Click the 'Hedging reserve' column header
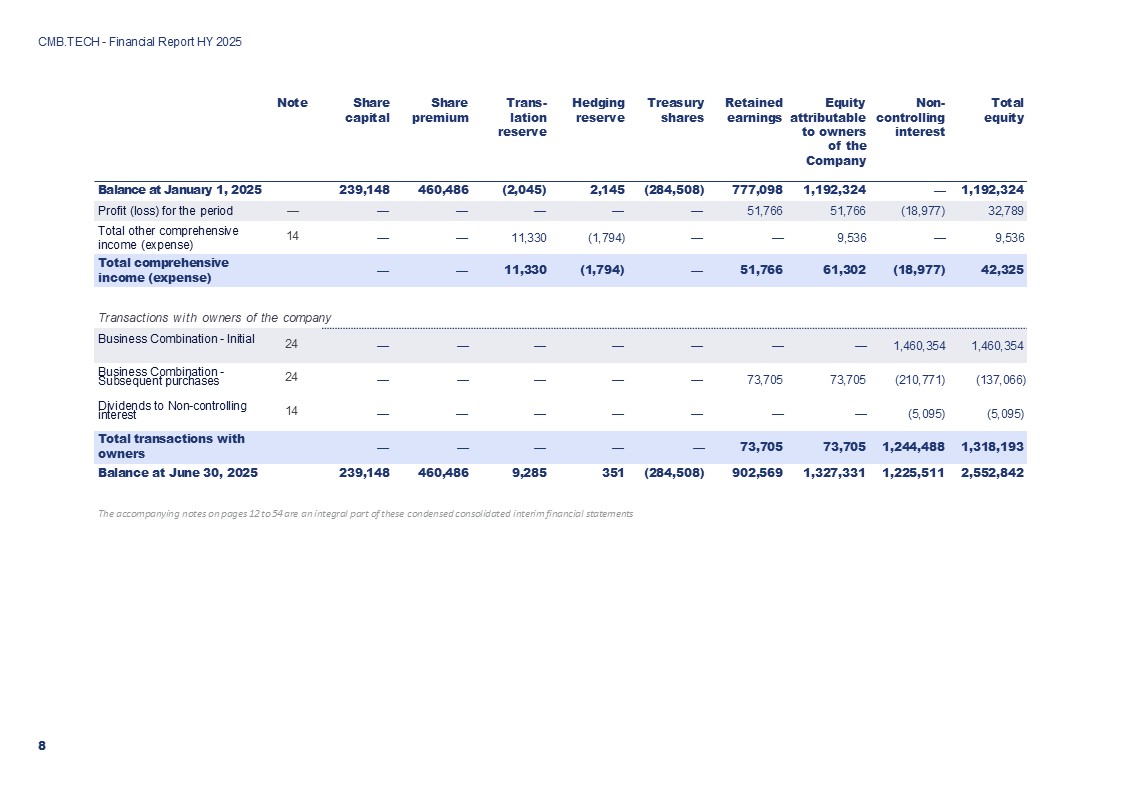Screen dimensions: 1123x797 pos(598,110)
